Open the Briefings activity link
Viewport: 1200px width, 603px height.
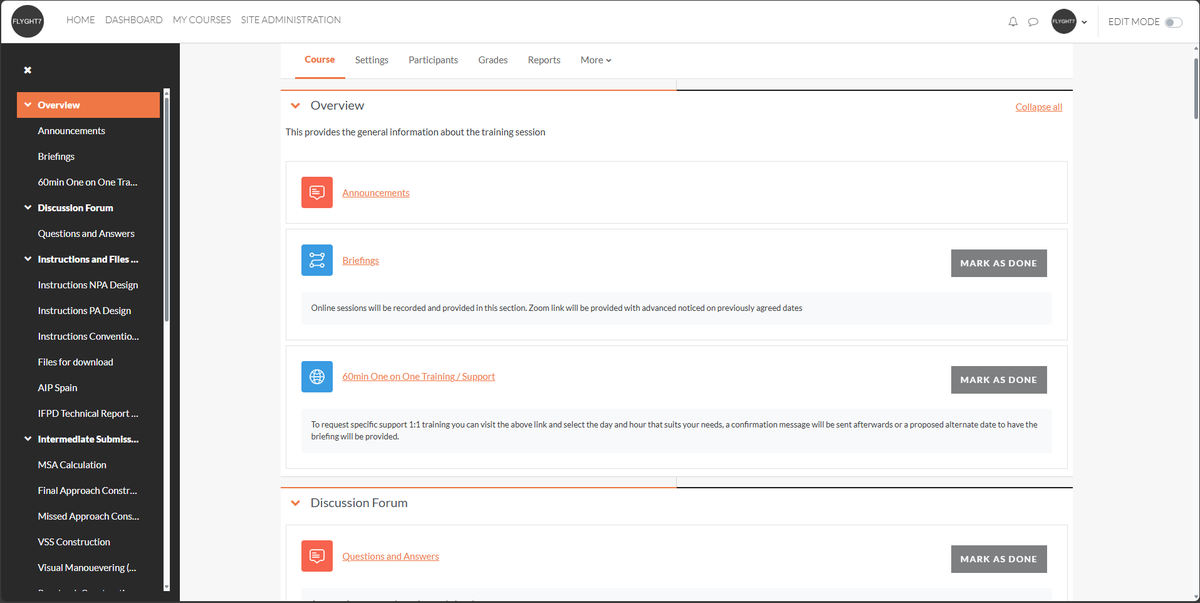coord(361,261)
